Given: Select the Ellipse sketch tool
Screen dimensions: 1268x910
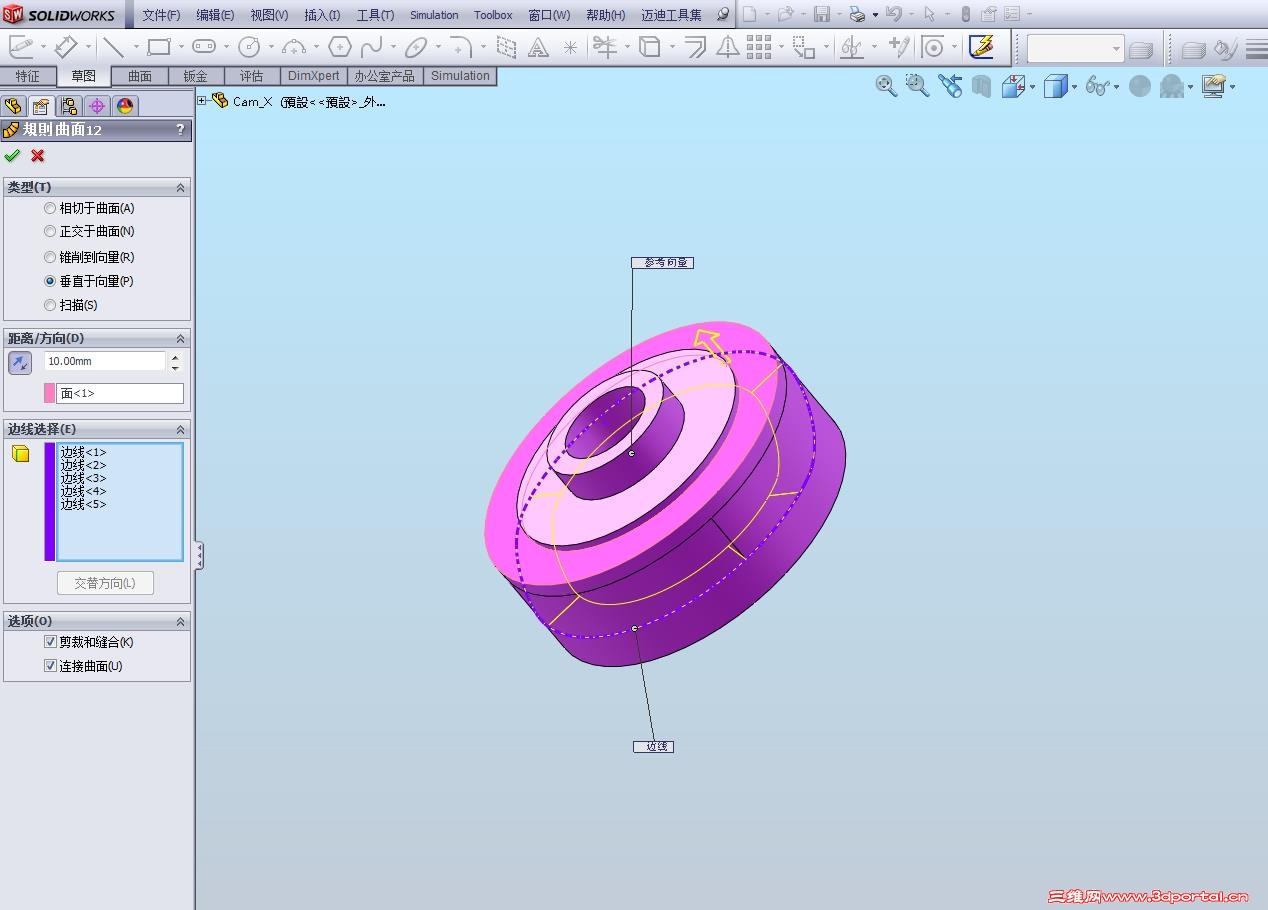Looking at the screenshot, I should pos(416,46).
